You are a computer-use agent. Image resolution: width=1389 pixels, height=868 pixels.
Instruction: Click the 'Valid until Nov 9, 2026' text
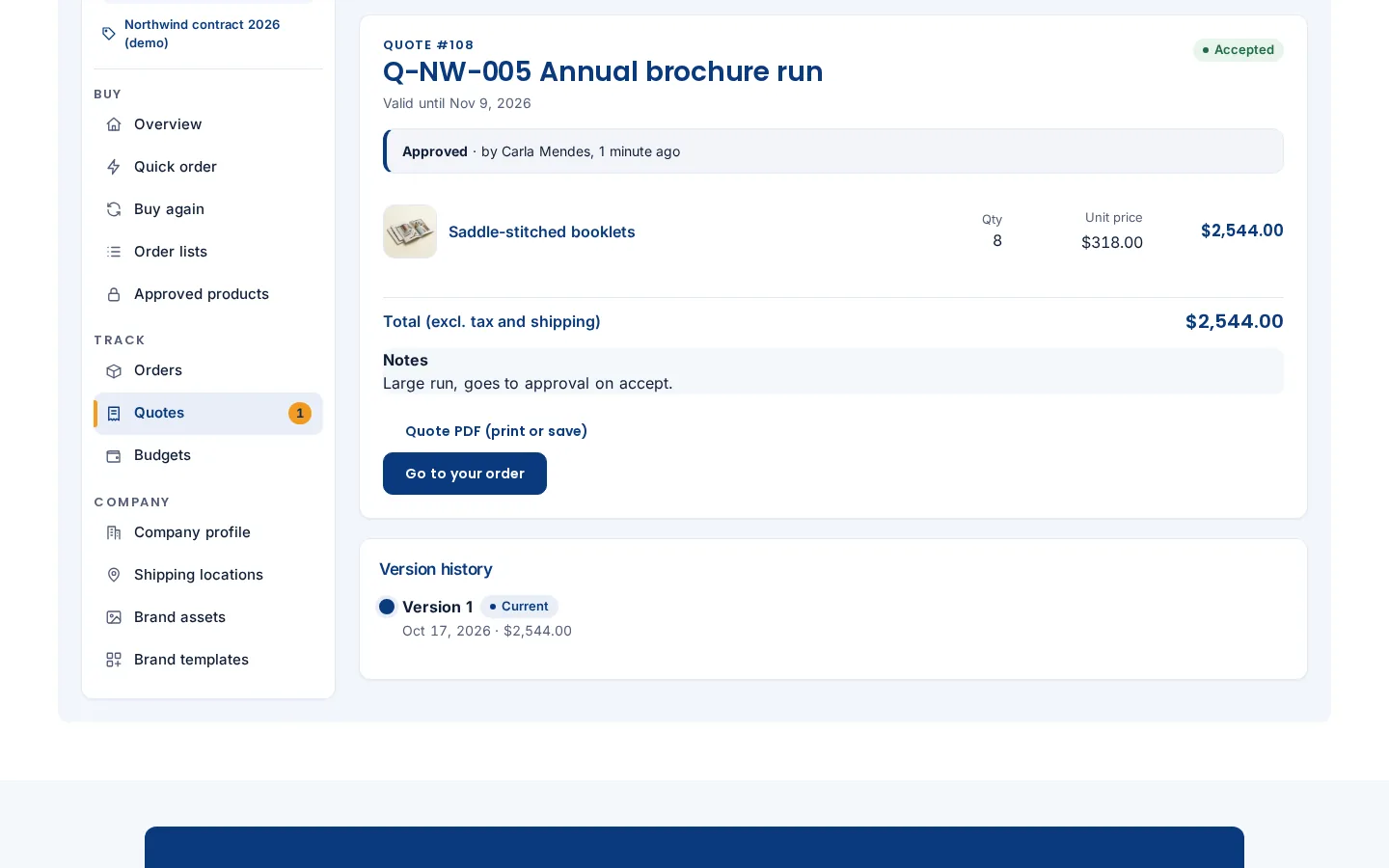(457, 103)
